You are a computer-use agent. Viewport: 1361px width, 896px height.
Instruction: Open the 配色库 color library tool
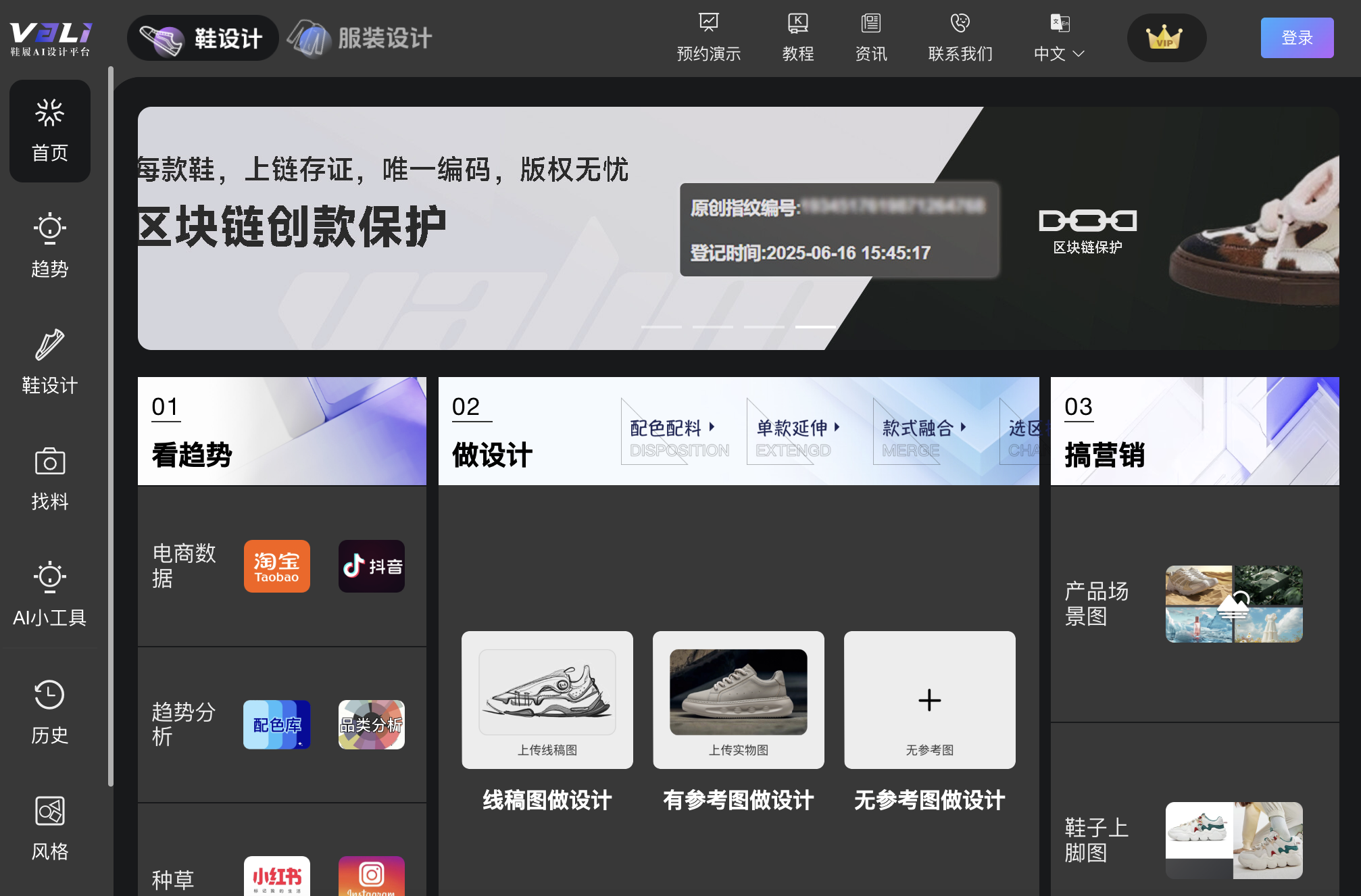pos(276,725)
